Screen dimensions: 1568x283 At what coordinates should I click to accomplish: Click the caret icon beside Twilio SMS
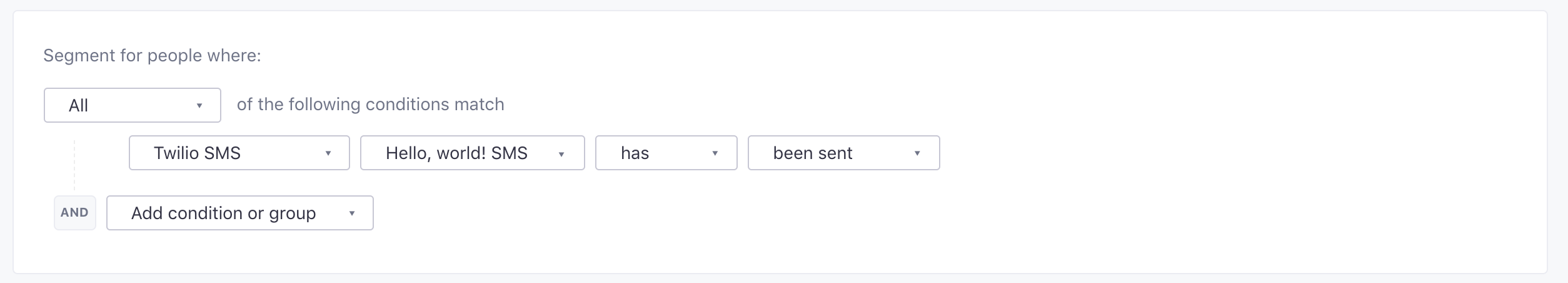click(x=328, y=153)
